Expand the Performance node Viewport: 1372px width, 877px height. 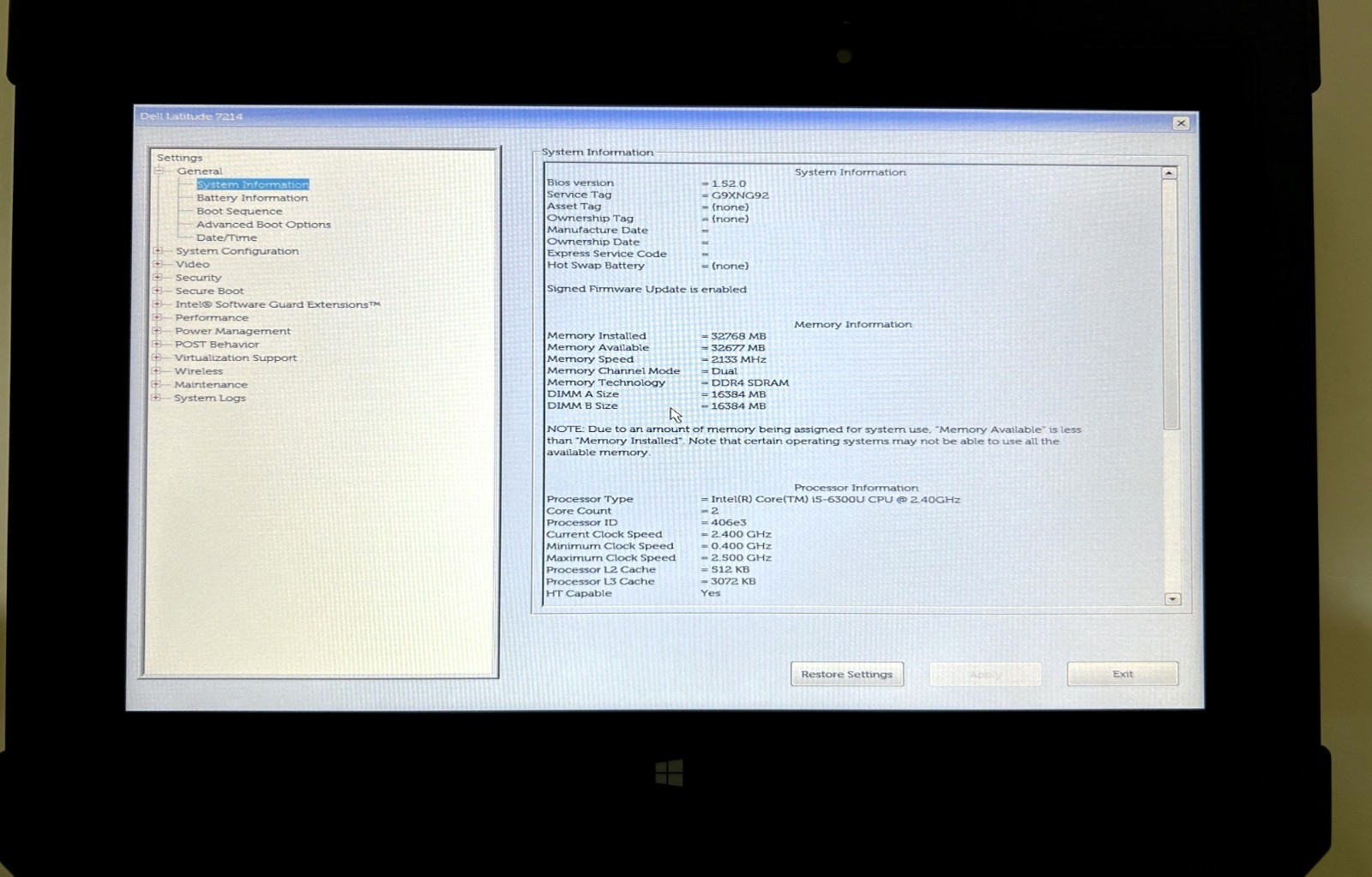[x=157, y=317]
